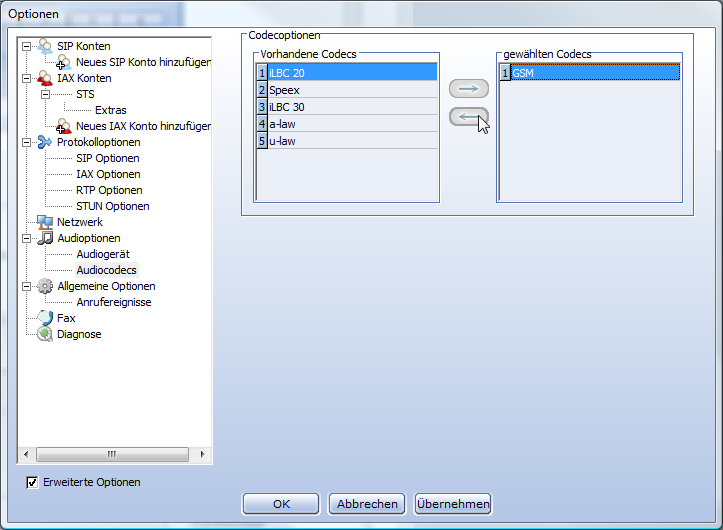Collapse the SIP Konten tree node
This screenshot has width=723, height=530.
[27, 46]
